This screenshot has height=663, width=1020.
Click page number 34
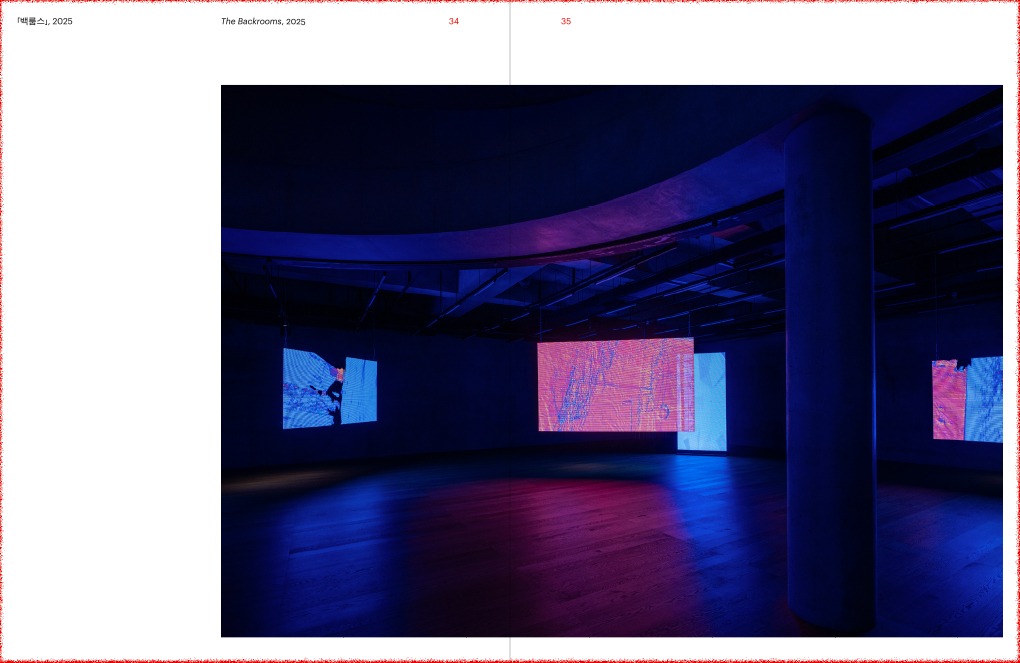click(x=453, y=21)
